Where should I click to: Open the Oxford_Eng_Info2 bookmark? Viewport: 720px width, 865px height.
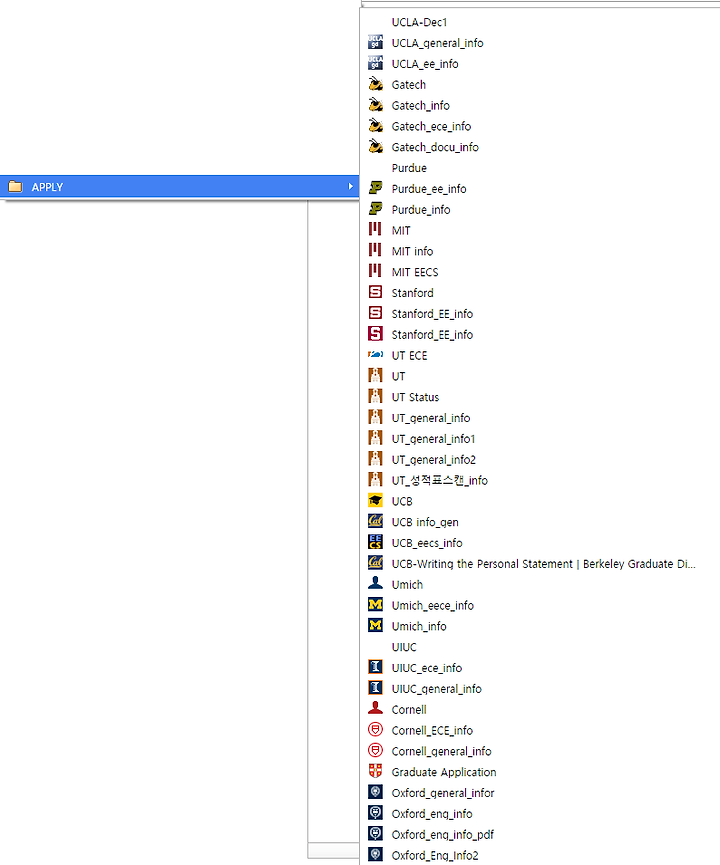(x=435, y=856)
